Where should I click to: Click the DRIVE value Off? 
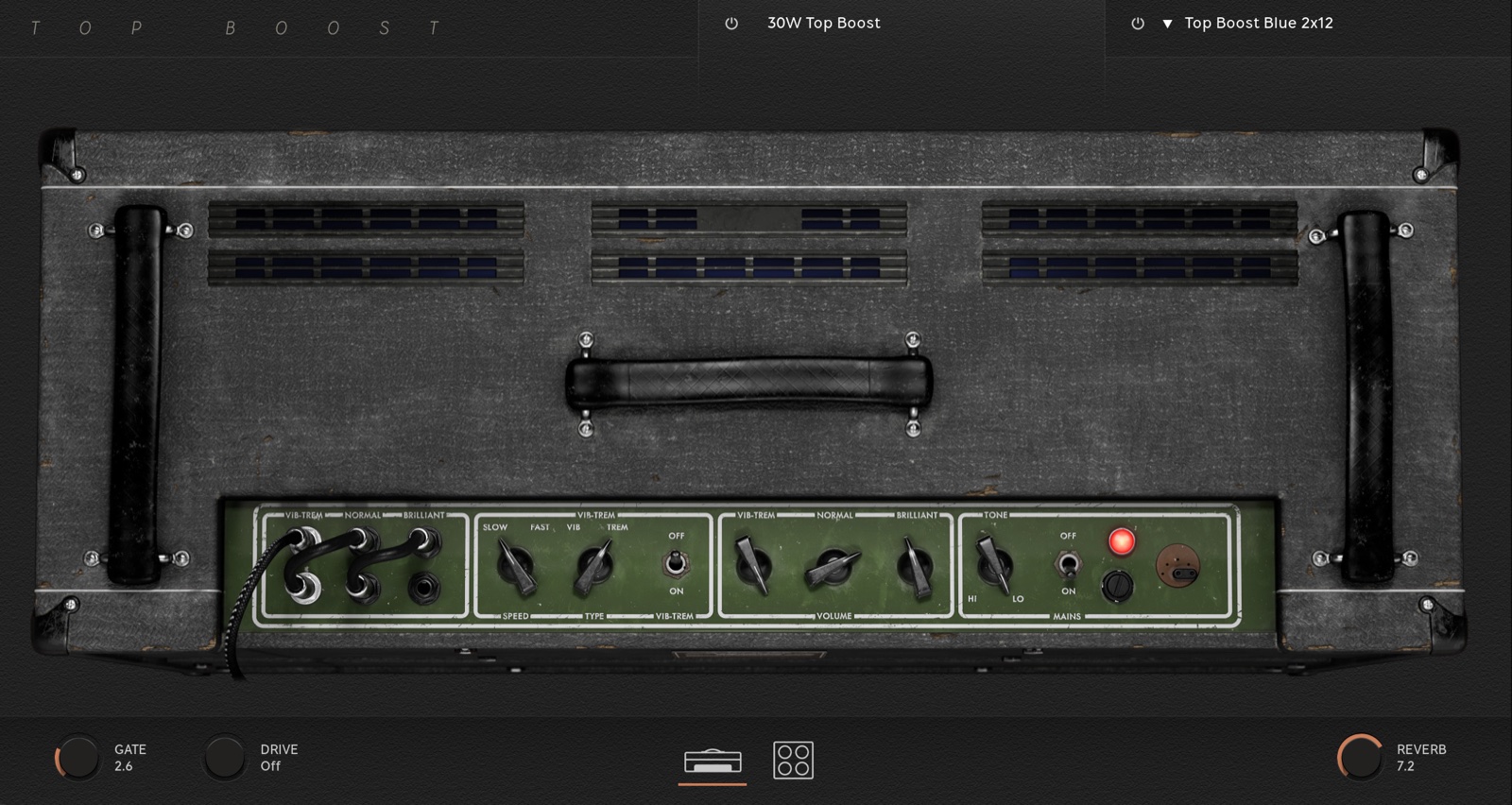click(x=270, y=766)
